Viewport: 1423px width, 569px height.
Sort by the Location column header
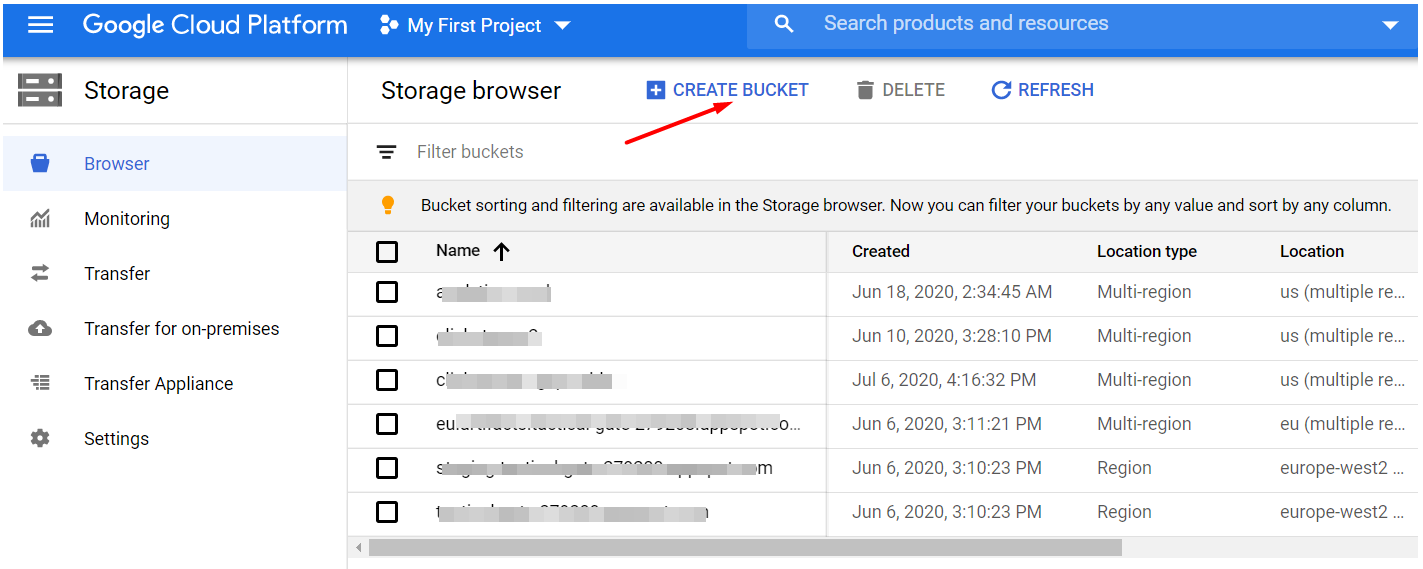click(1312, 251)
